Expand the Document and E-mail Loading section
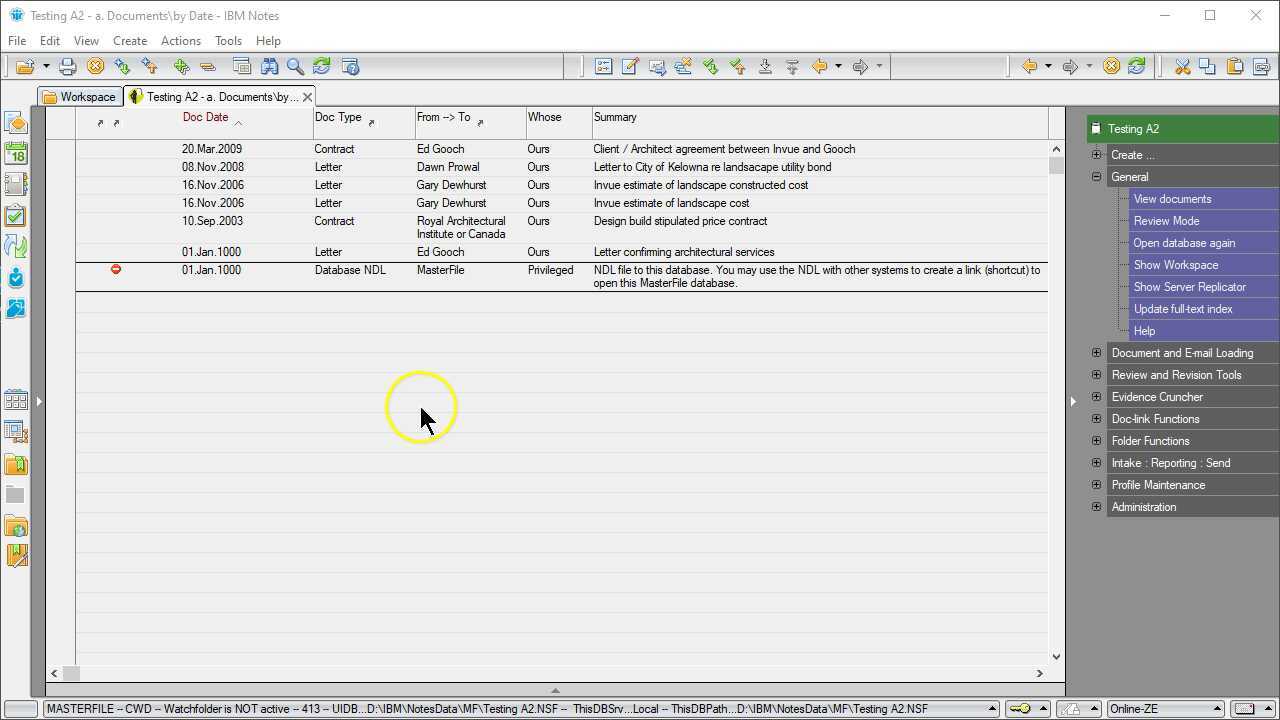This screenshot has width=1280, height=720. pyautogui.click(x=1096, y=353)
